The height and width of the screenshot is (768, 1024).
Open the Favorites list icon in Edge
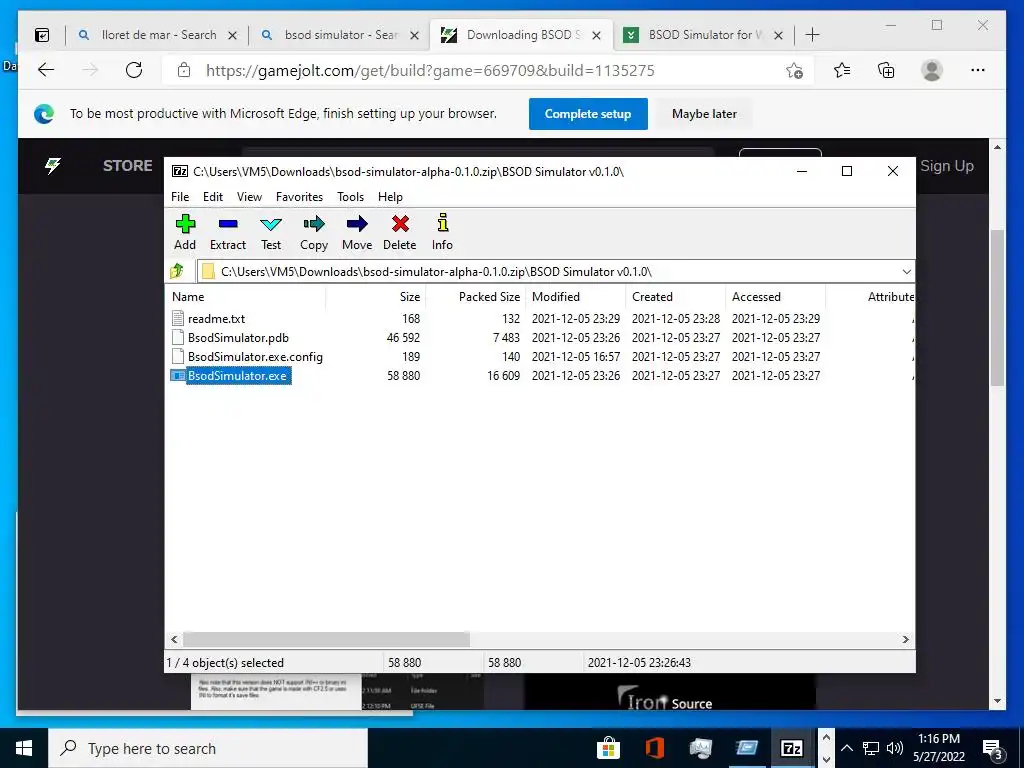(842, 70)
